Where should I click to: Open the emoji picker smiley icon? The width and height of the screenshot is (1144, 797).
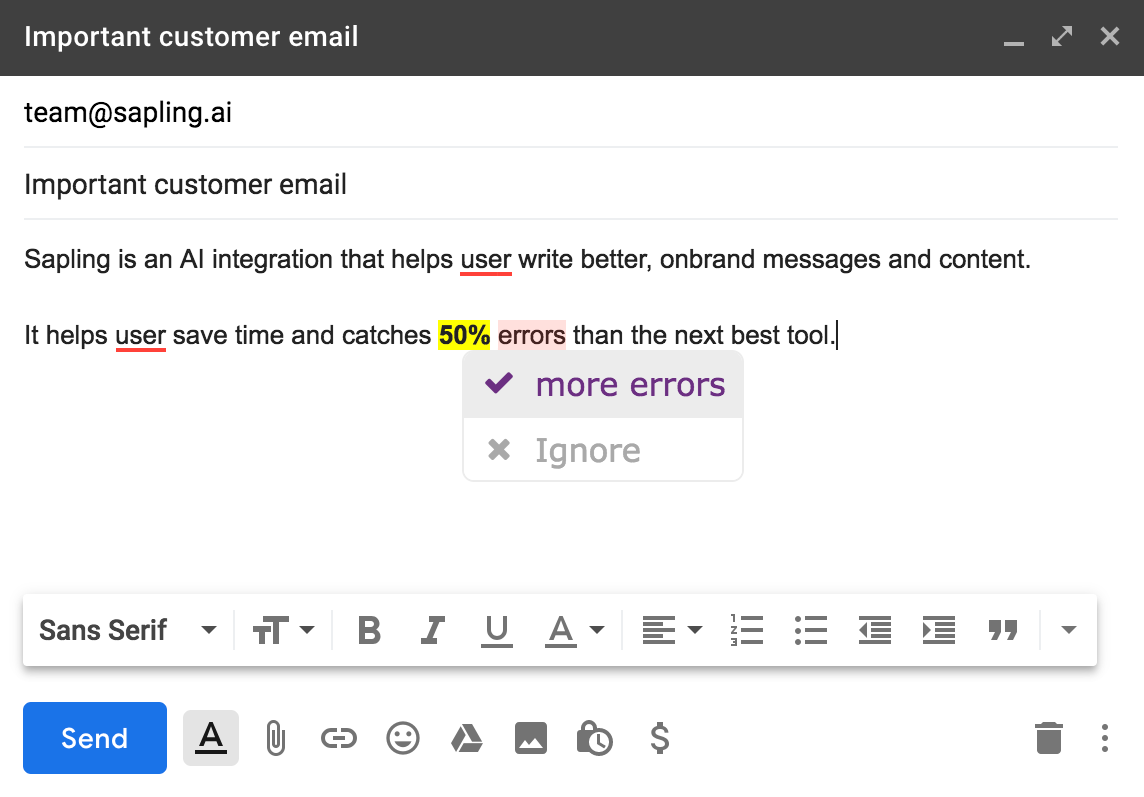click(x=403, y=738)
